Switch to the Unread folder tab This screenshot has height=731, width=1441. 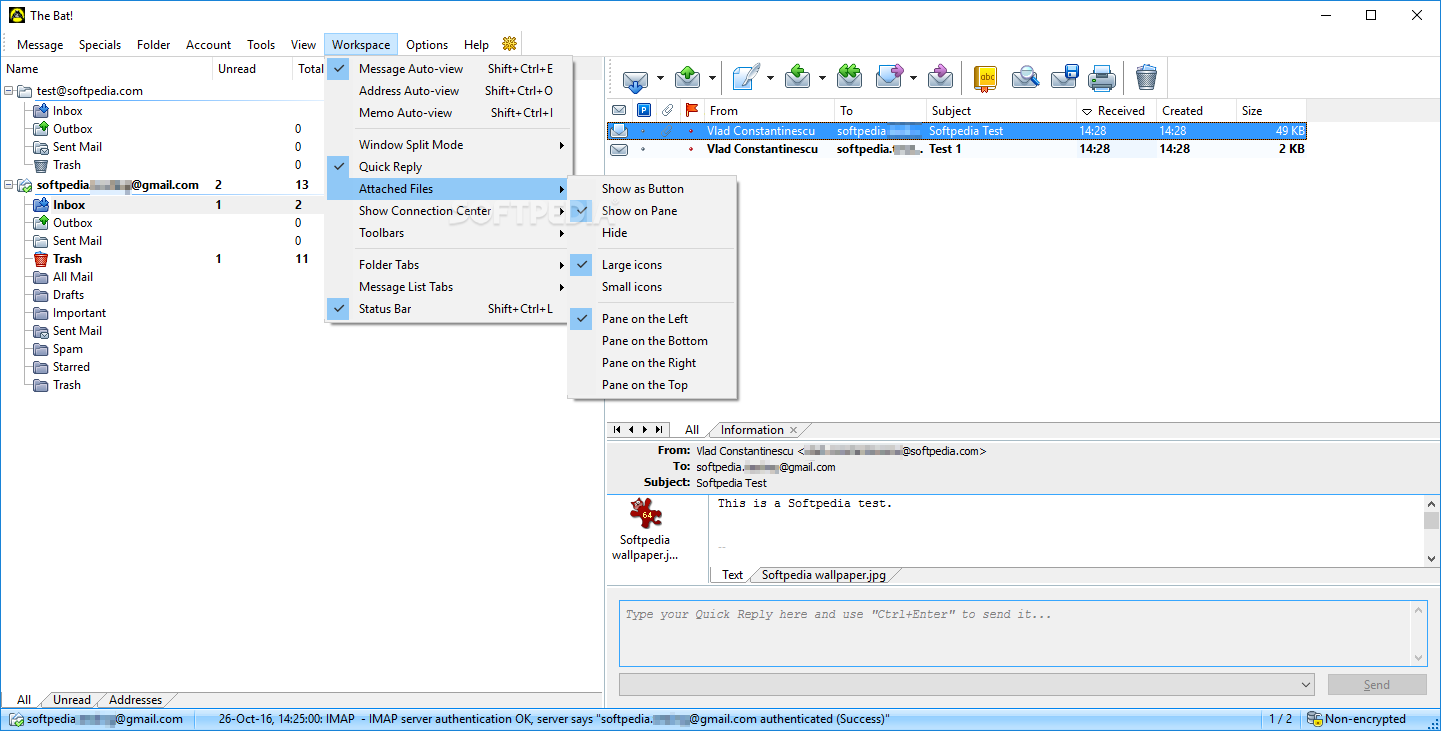click(x=72, y=700)
